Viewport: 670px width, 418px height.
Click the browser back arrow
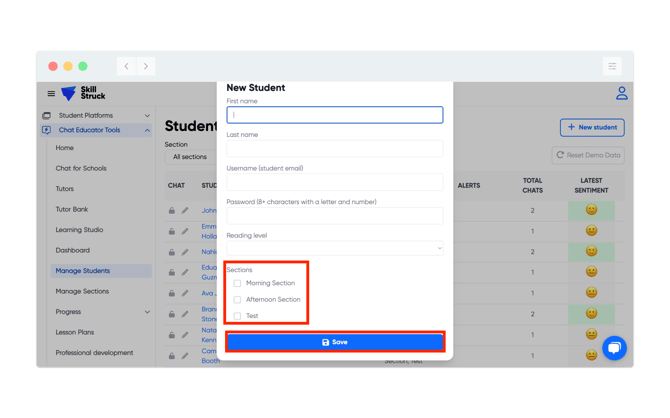[127, 66]
